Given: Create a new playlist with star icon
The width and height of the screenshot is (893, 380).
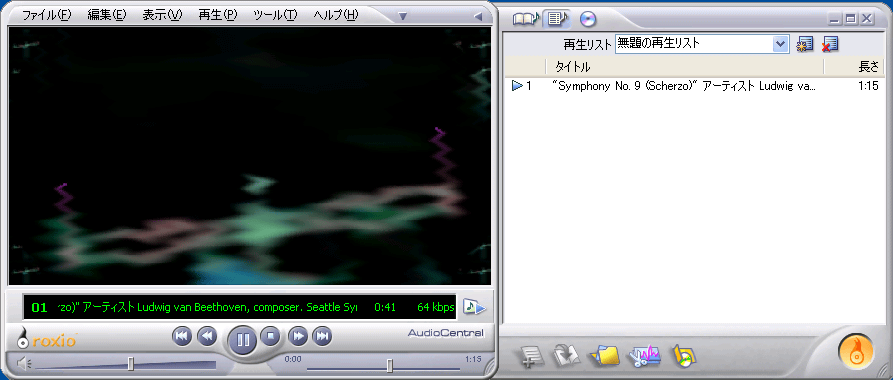Looking at the screenshot, I should [x=805, y=44].
